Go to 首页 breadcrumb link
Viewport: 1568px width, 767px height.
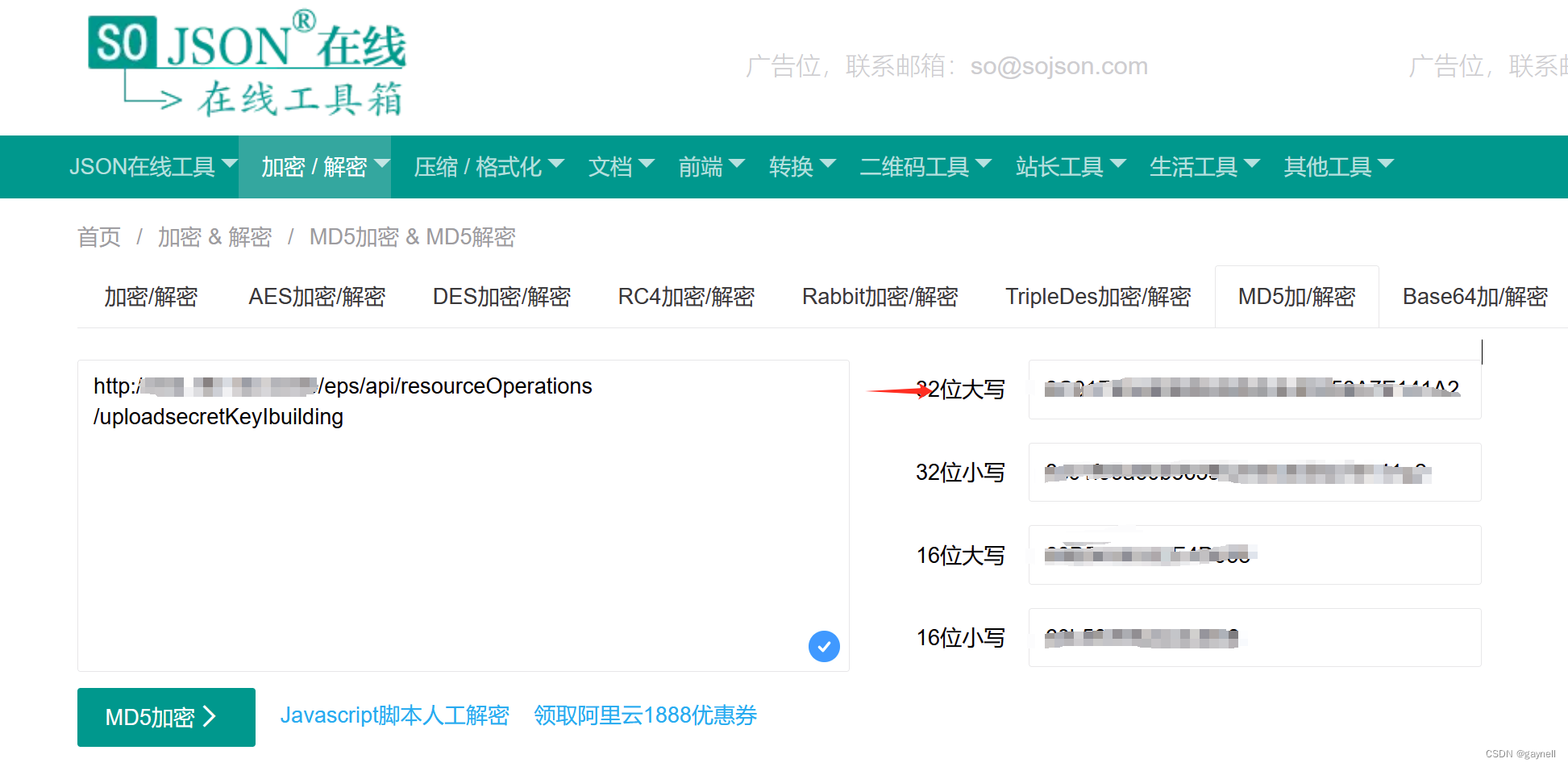[99, 237]
